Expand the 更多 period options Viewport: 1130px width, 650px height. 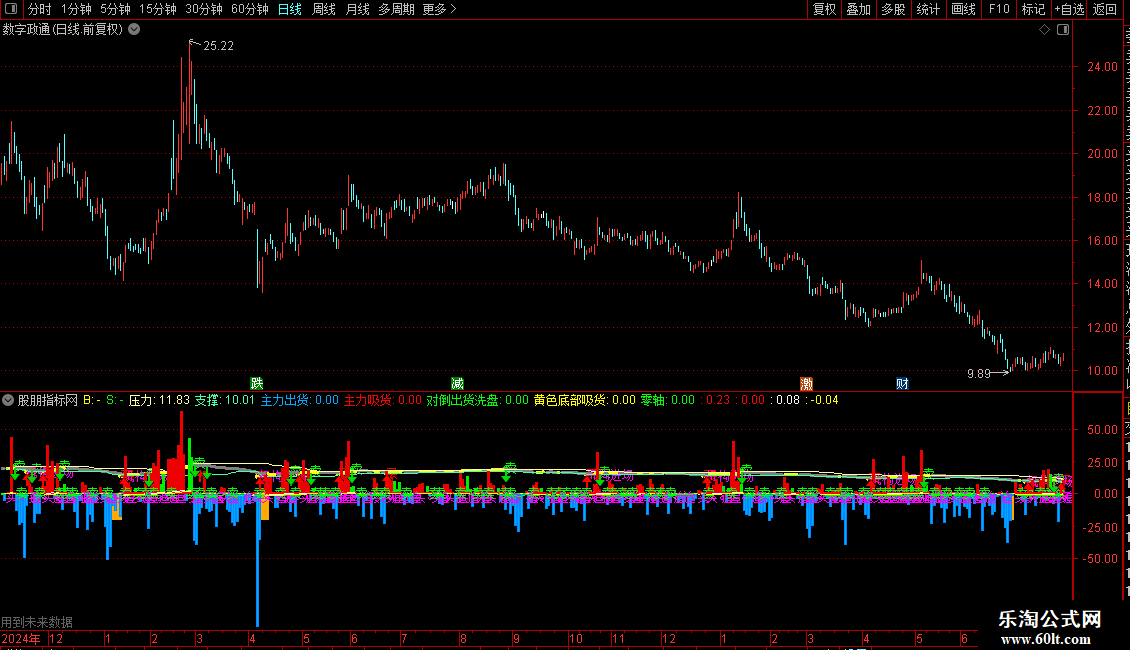(439, 9)
